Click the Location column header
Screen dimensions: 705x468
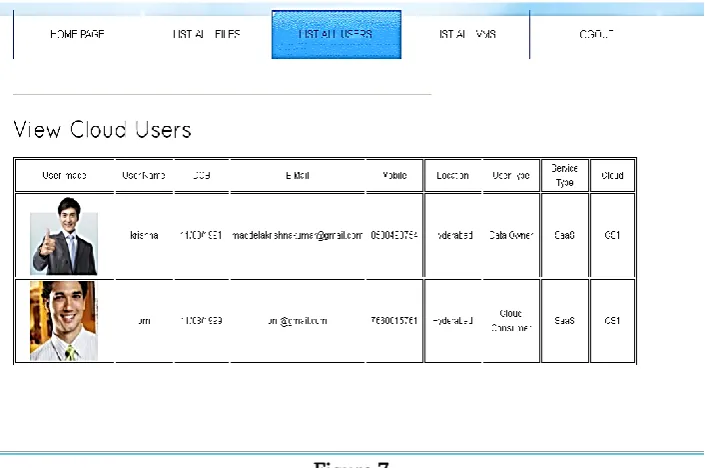[x=452, y=175]
